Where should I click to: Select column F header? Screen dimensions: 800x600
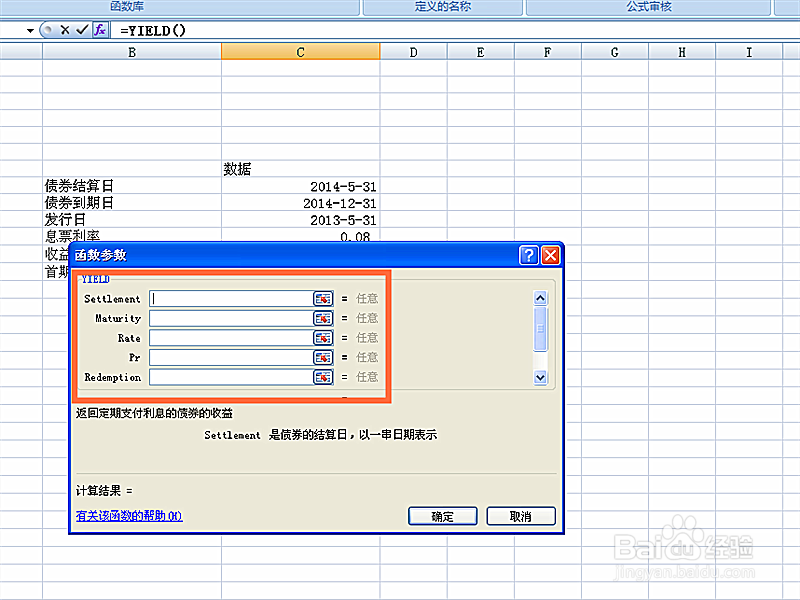[547, 52]
